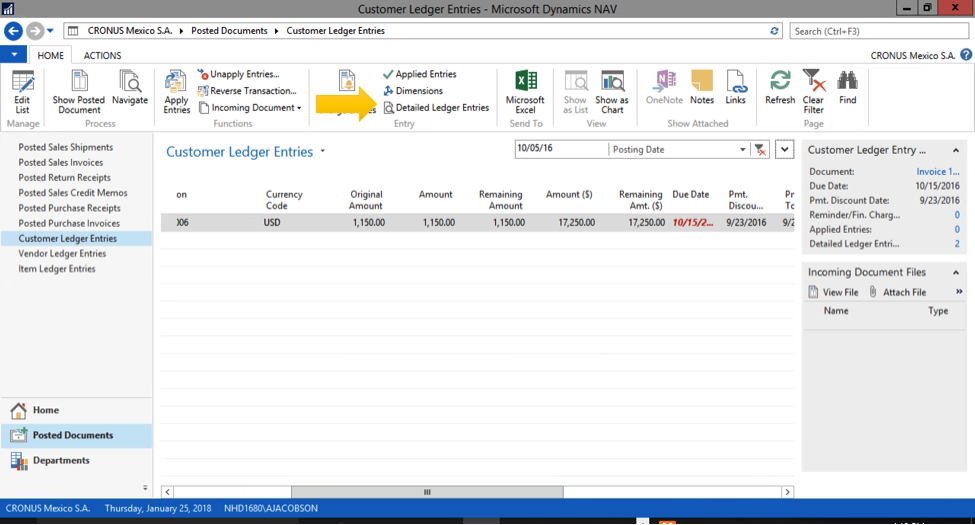Go to Home navigation button
Screen dimensions: 975x525
click(76, 411)
